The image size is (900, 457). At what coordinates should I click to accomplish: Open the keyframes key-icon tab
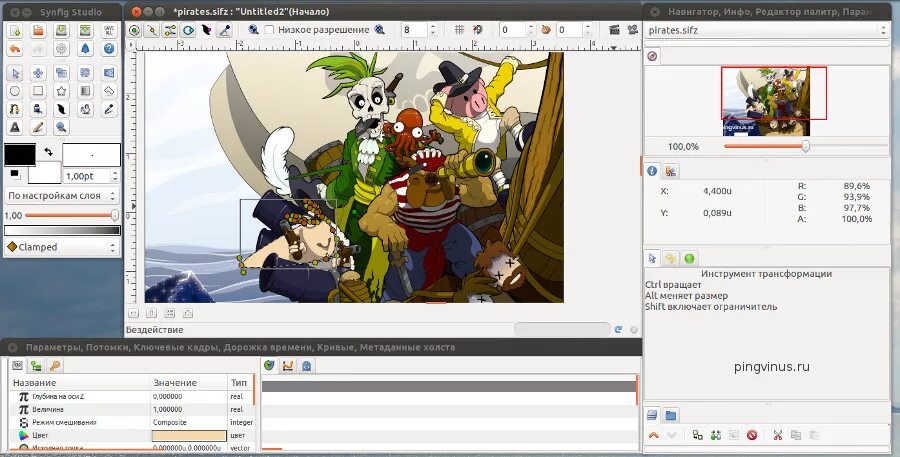coord(55,365)
